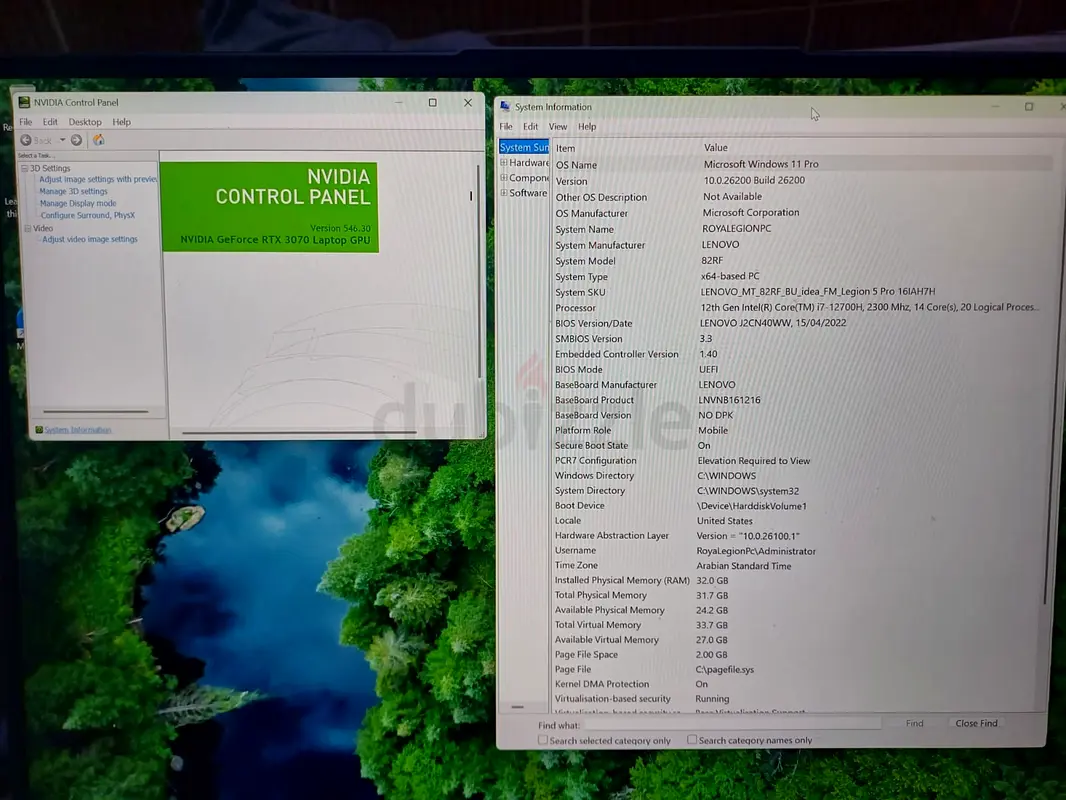Select the Processor row
Image resolution: width=1066 pixels, height=800 pixels.
pos(802,308)
